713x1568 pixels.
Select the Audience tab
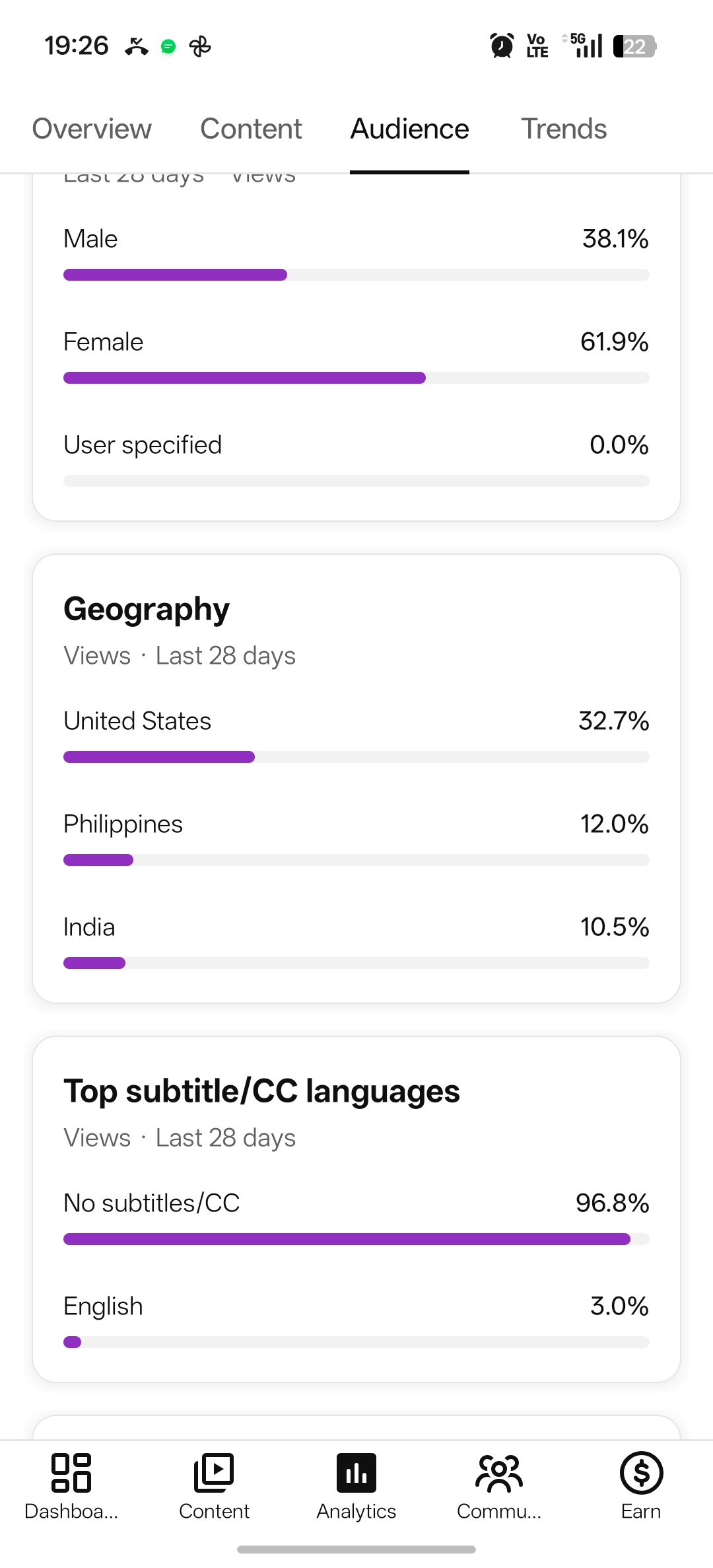tap(409, 129)
